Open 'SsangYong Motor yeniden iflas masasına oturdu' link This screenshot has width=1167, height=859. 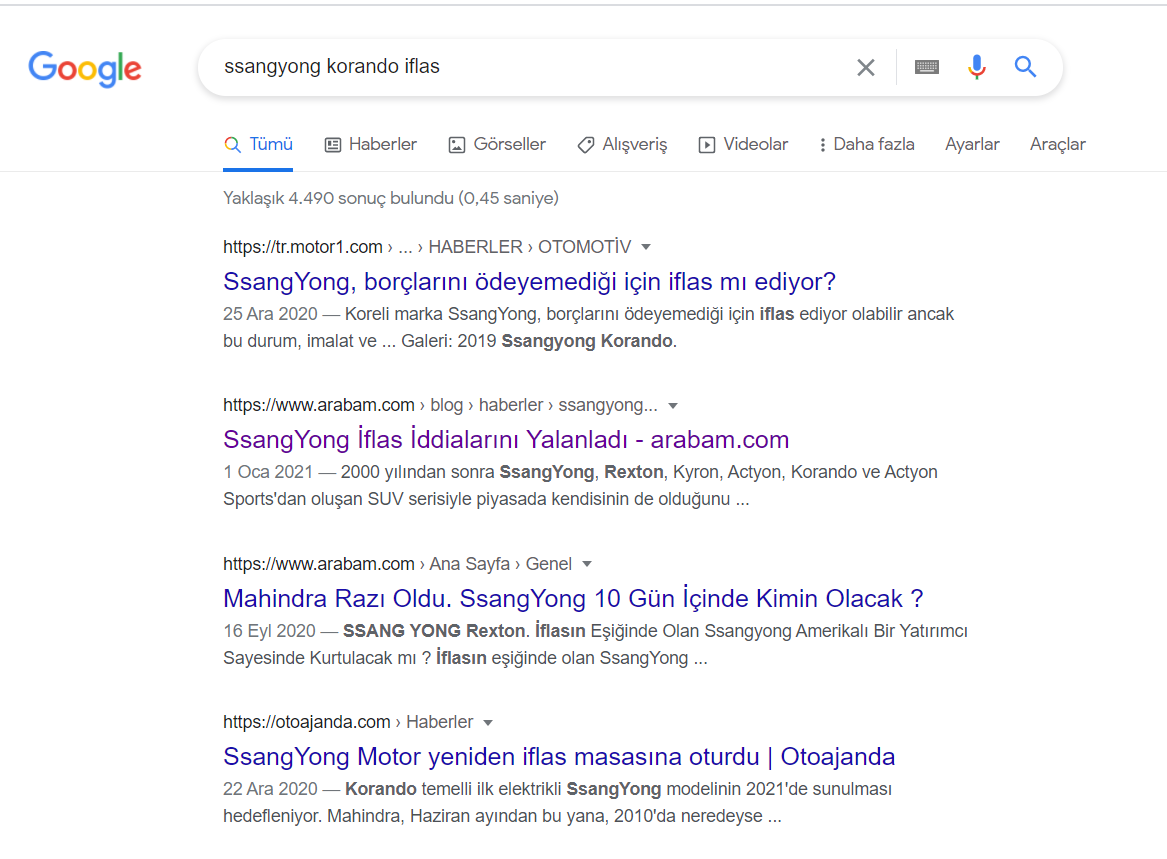tap(559, 756)
